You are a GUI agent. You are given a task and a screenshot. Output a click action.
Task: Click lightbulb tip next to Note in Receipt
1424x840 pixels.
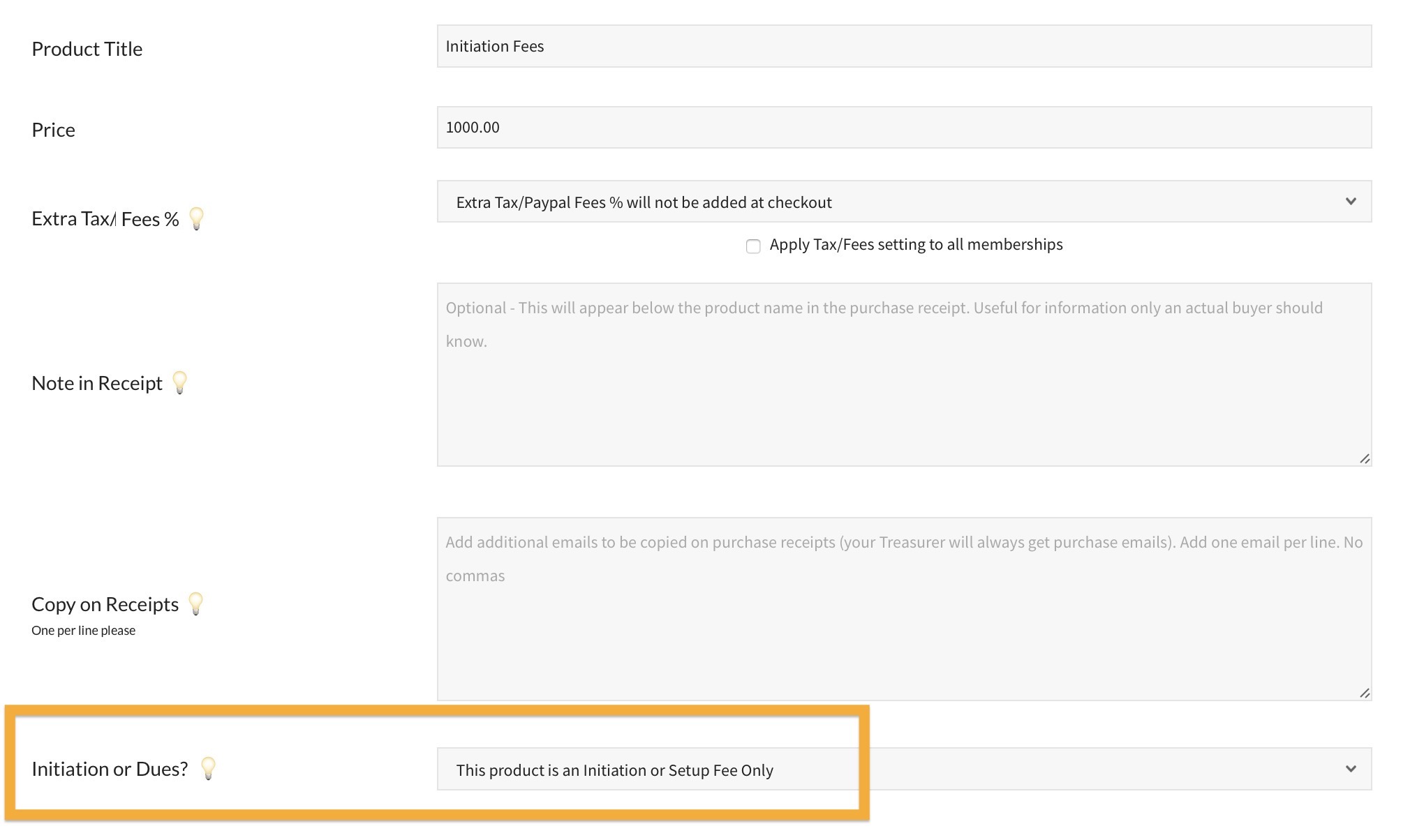(x=180, y=382)
